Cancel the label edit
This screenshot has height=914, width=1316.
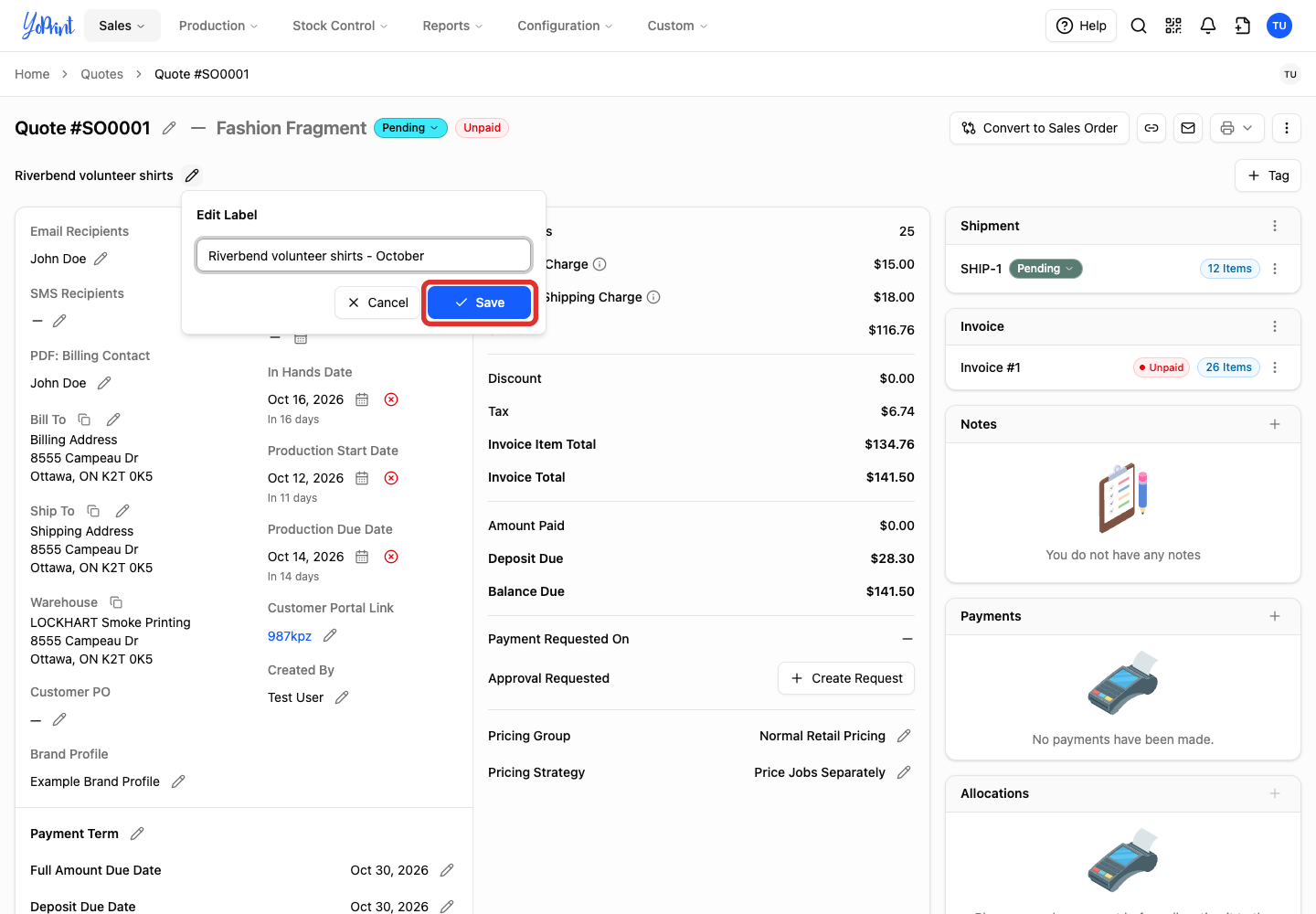click(378, 303)
